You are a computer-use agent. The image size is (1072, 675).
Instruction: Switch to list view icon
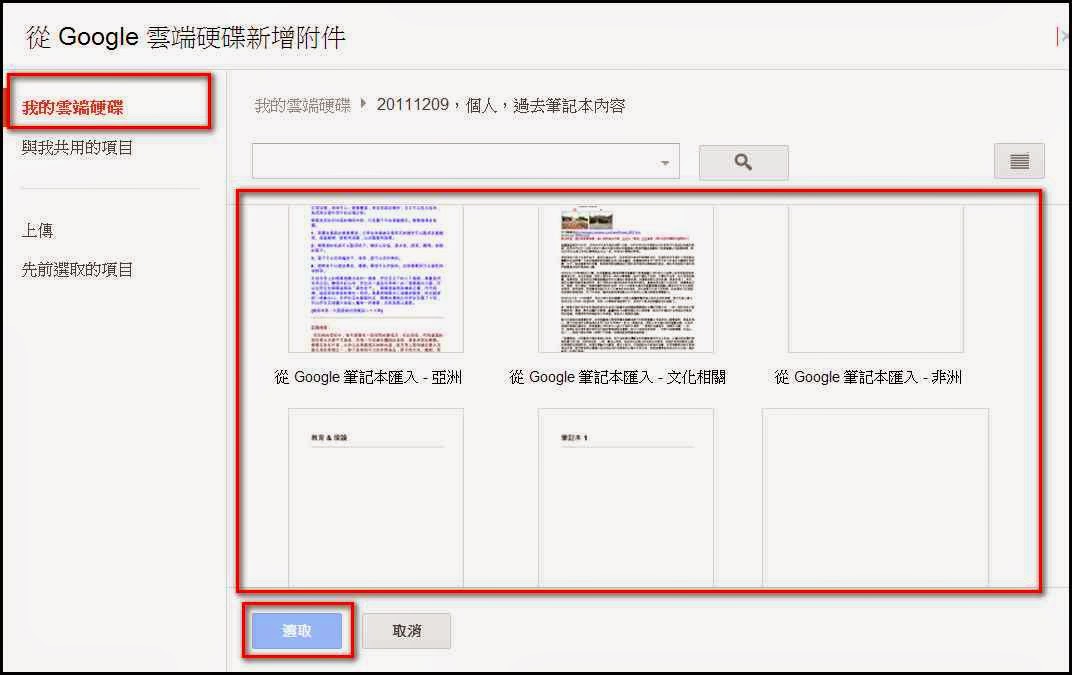pyautogui.click(x=1019, y=161)
